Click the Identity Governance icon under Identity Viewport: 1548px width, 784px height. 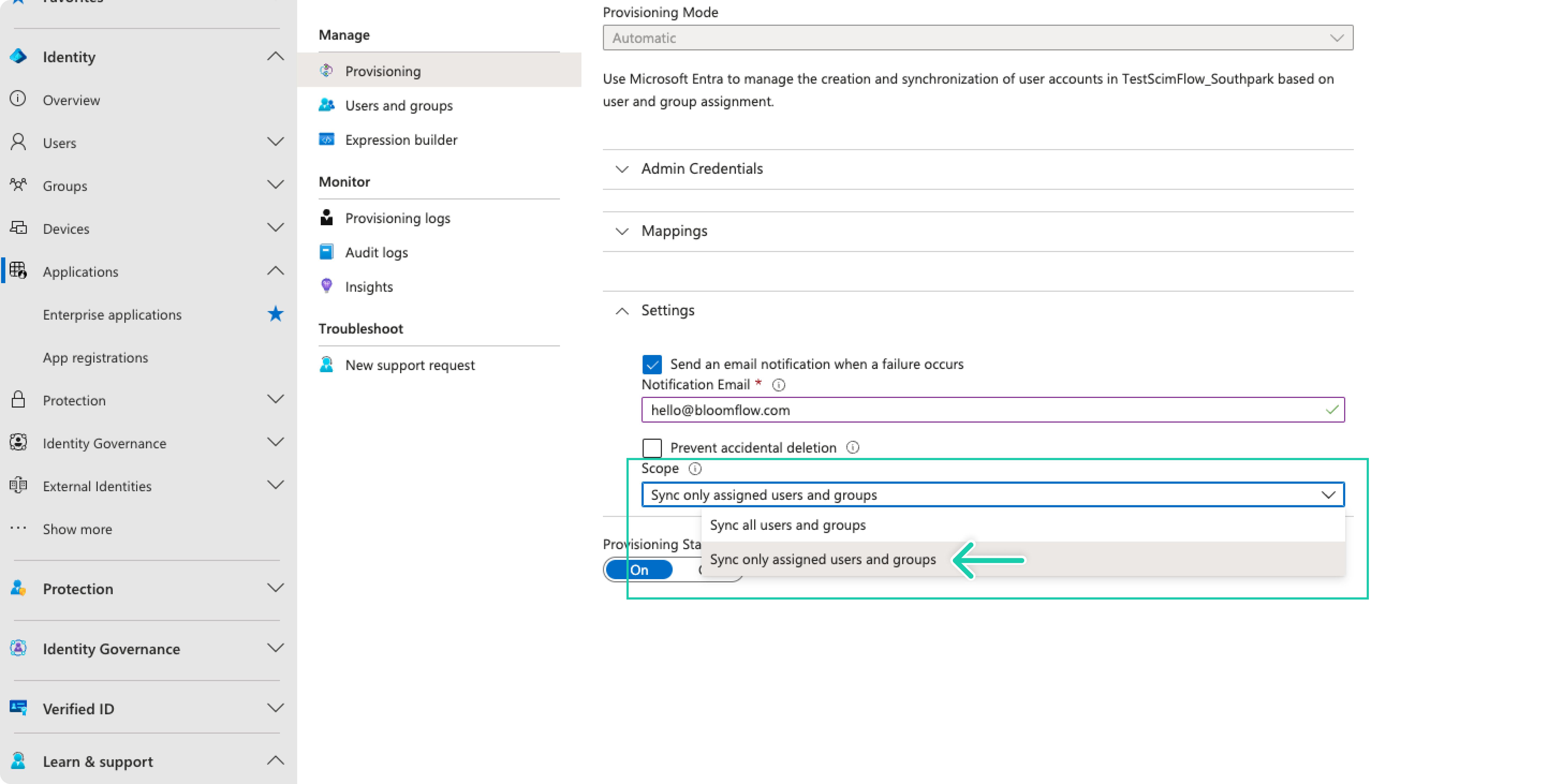[x=18, y=442]
